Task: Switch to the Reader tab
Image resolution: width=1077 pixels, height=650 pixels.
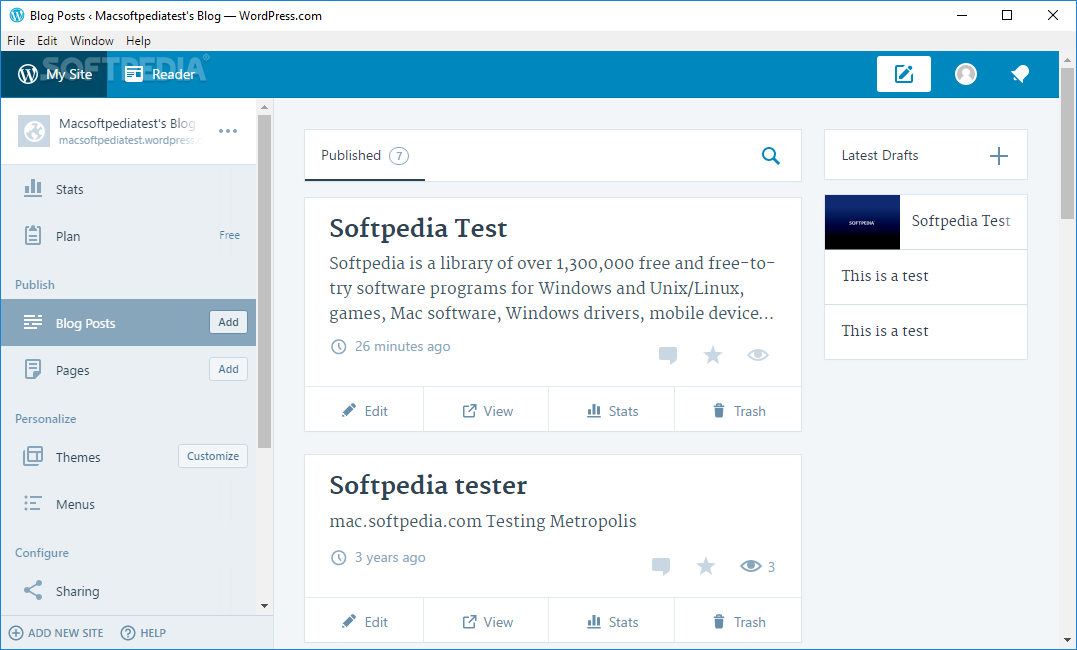Action: pos(160,74)
